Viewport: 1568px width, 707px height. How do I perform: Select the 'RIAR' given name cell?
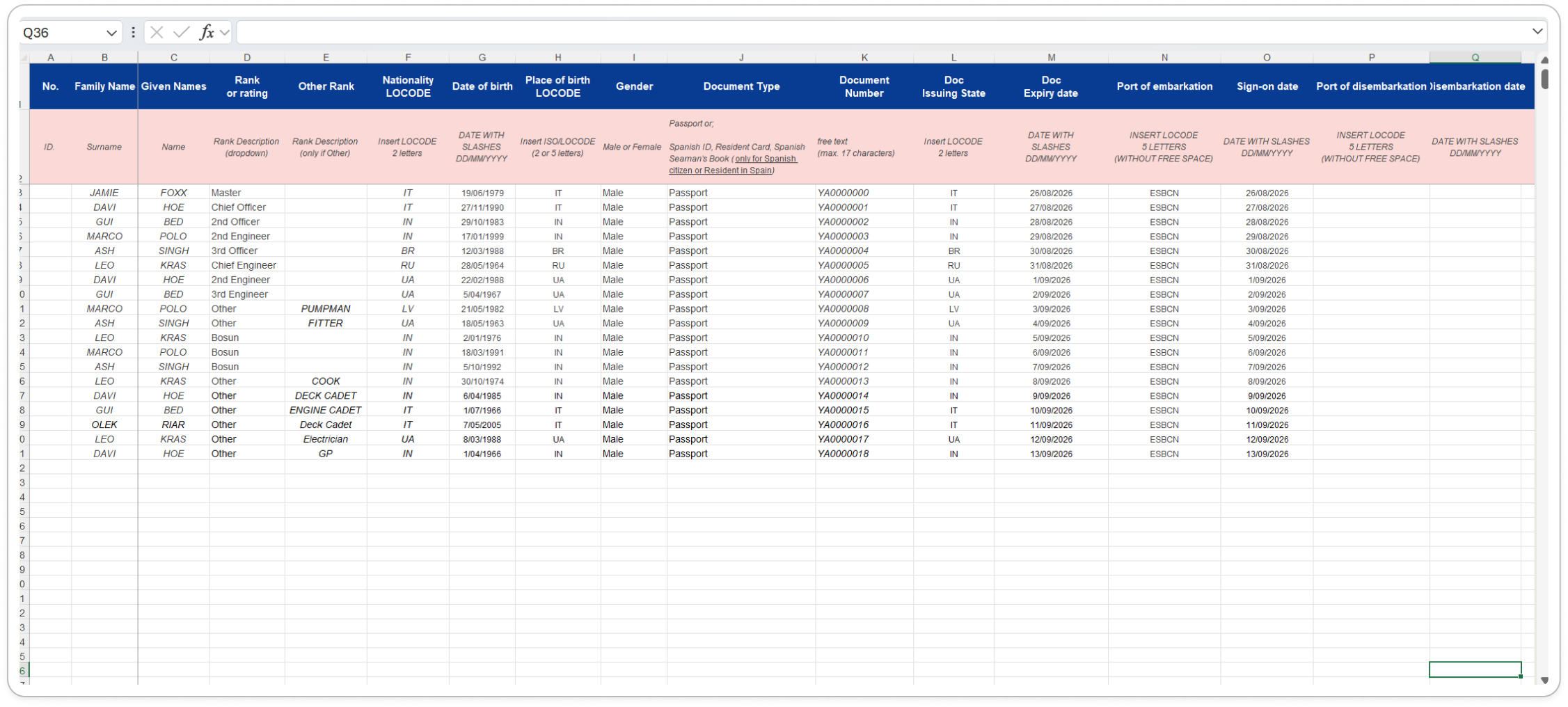pyautogui.click(x=174, y=424)
